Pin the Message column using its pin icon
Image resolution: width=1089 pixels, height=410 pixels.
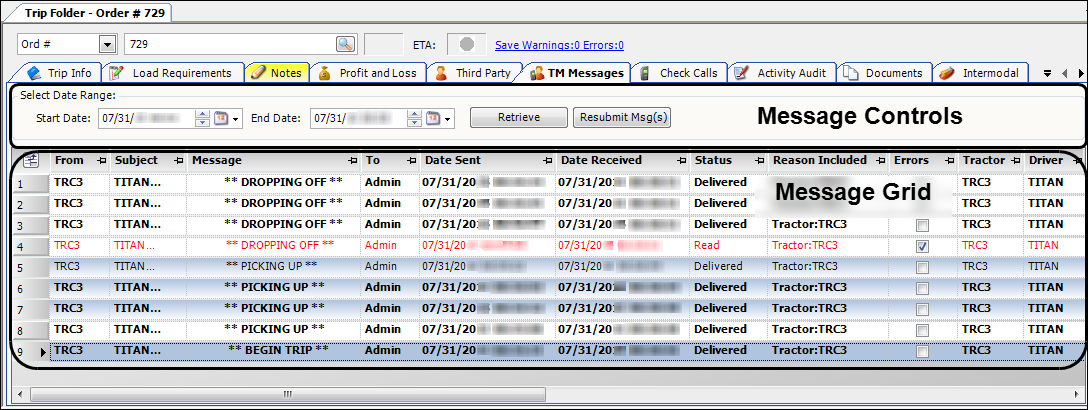[353, 161]
